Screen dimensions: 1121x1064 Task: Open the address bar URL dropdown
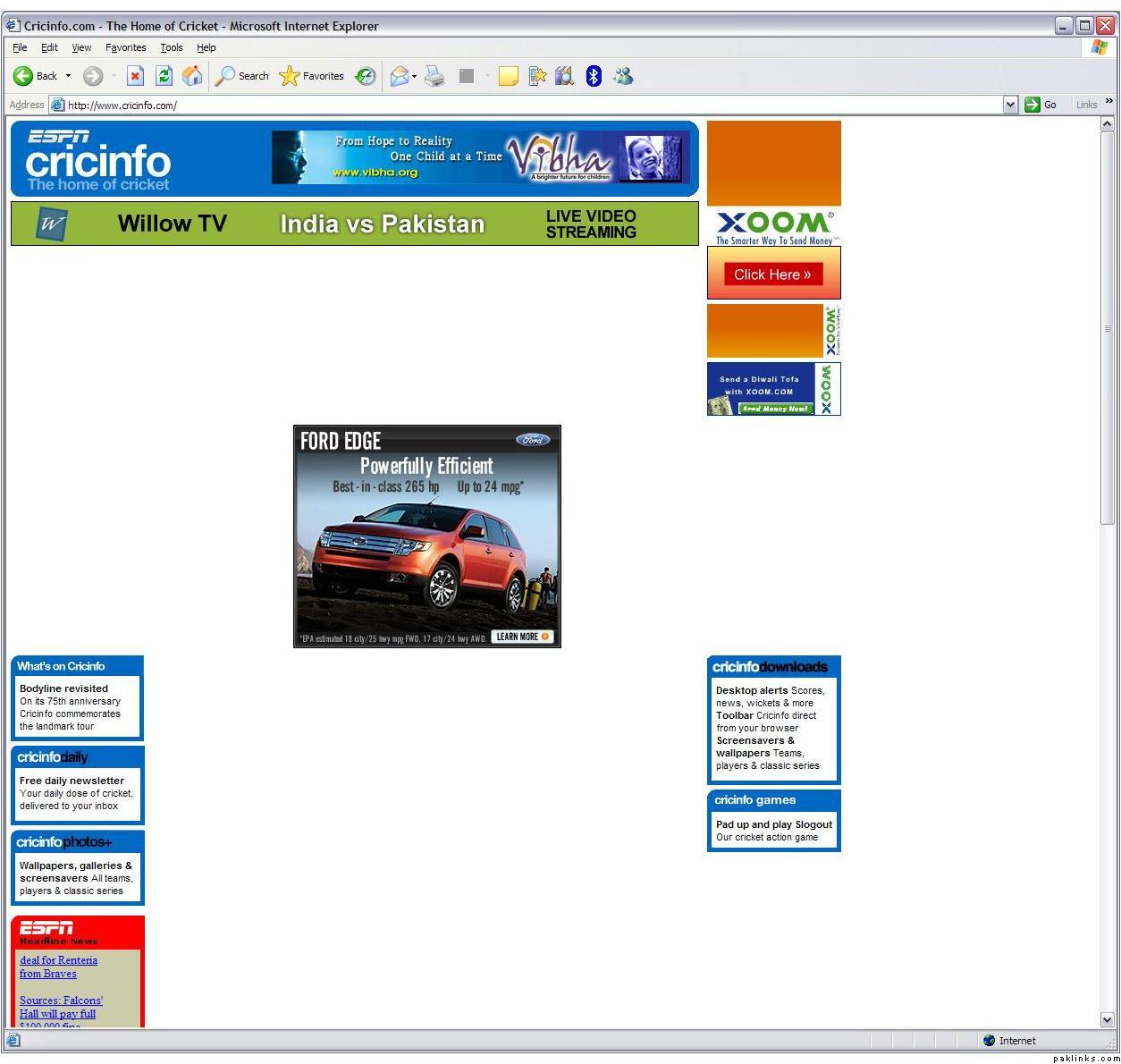pyautogui.click(x=1010, y=105)
